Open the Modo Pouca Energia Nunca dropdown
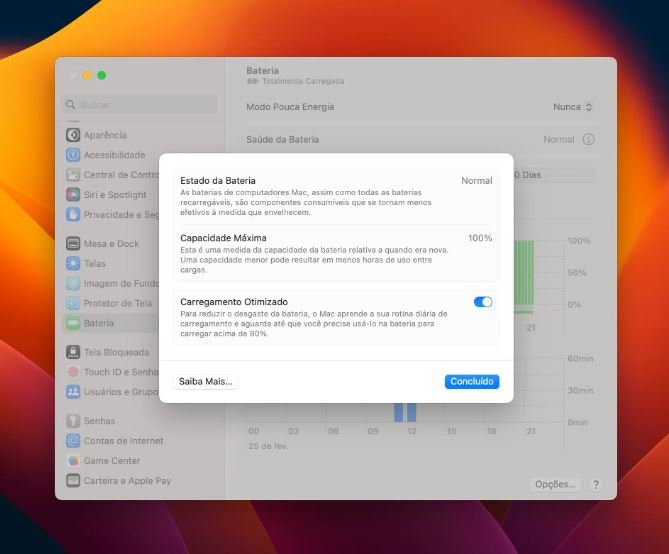Screen dimensions: 669x554 (x=573, y=107)
